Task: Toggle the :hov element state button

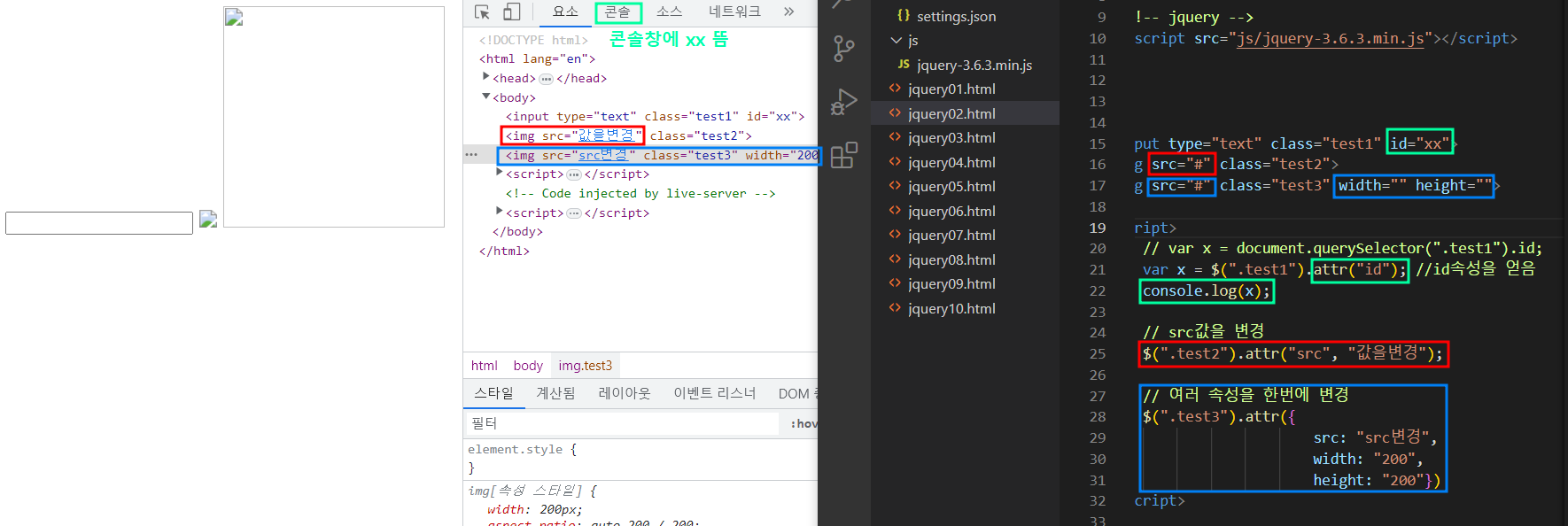Action: click(x=803, y=423)
